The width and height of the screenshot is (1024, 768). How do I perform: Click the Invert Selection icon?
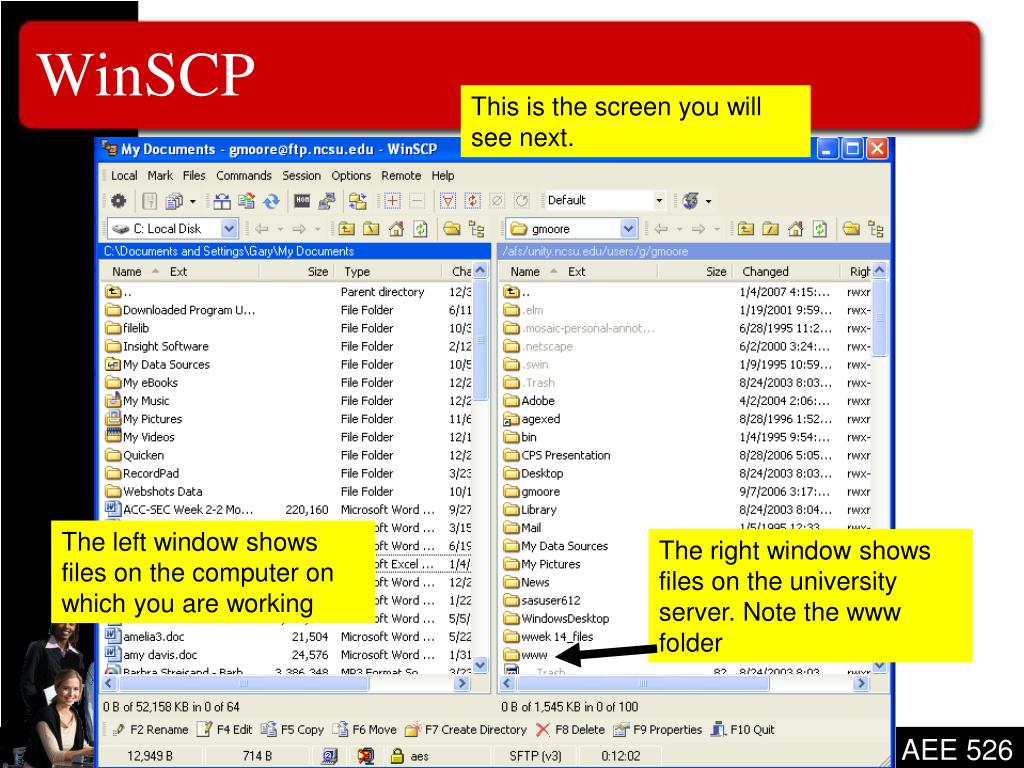[x=472, y=200]
